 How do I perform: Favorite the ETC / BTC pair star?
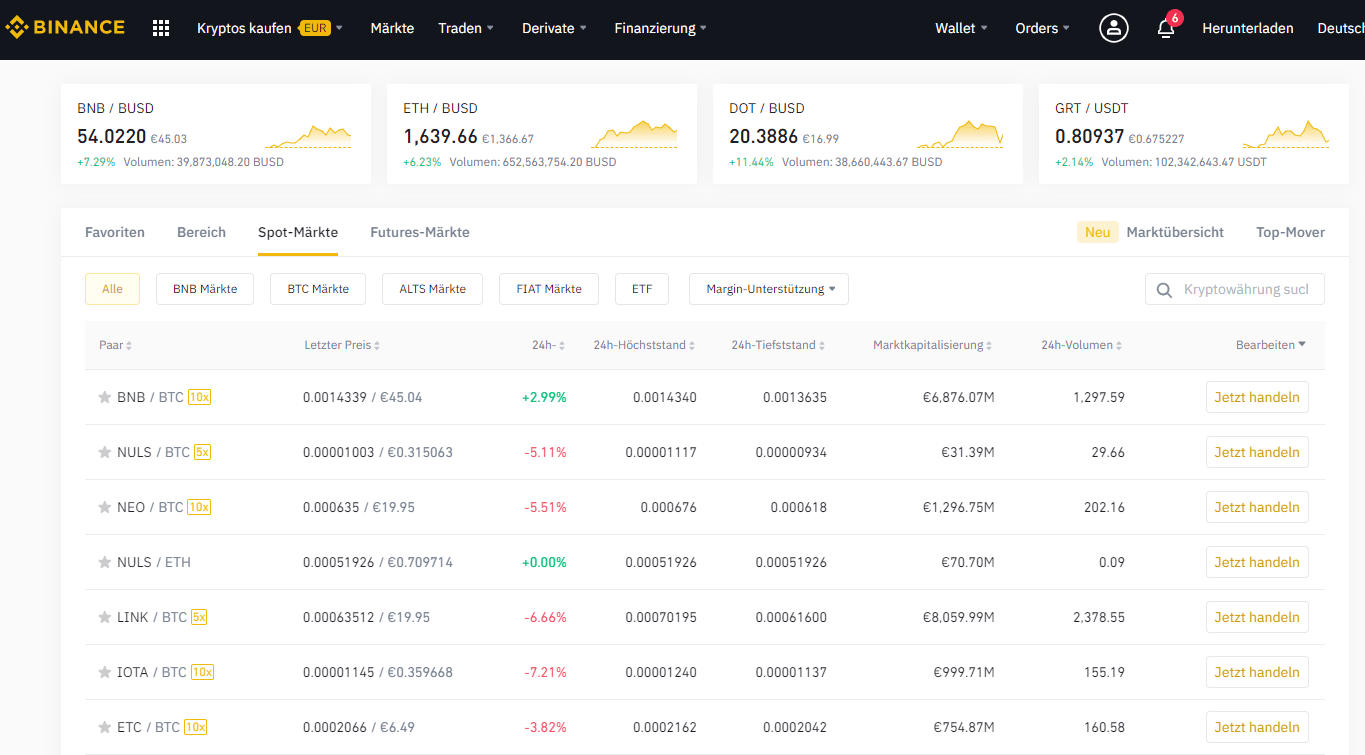click(104, 727)
